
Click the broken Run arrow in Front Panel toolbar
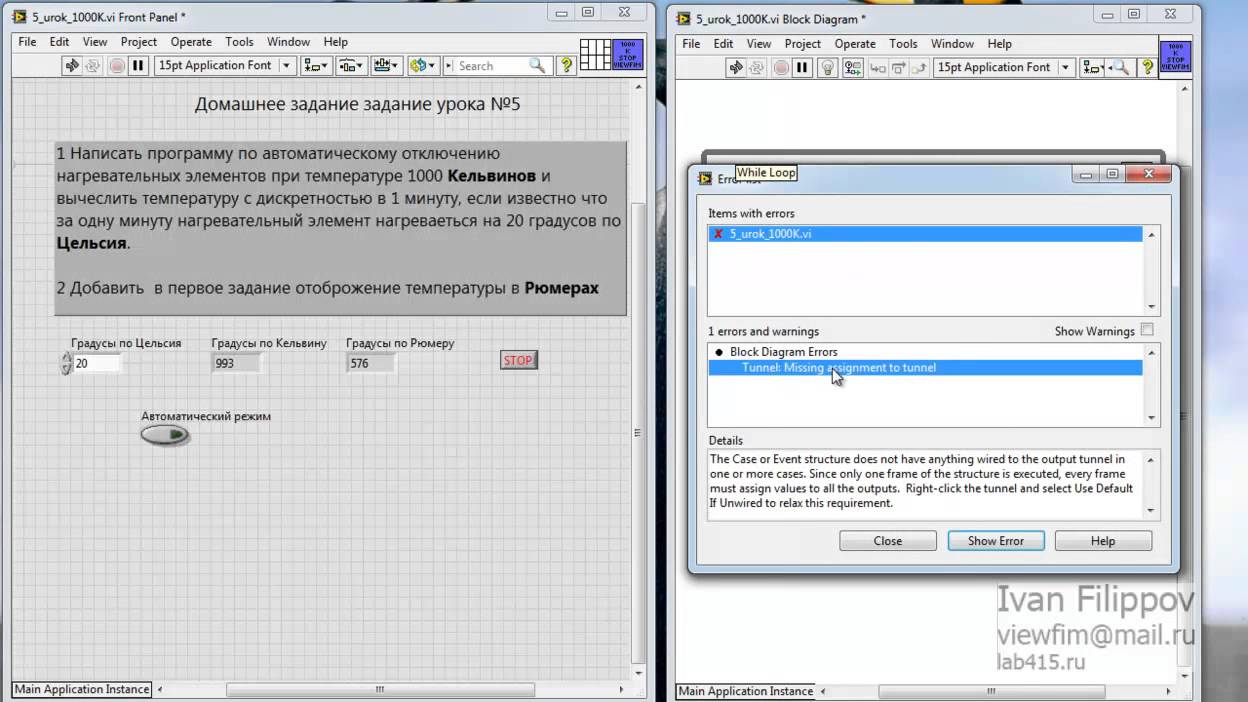(x=72, y=66)
